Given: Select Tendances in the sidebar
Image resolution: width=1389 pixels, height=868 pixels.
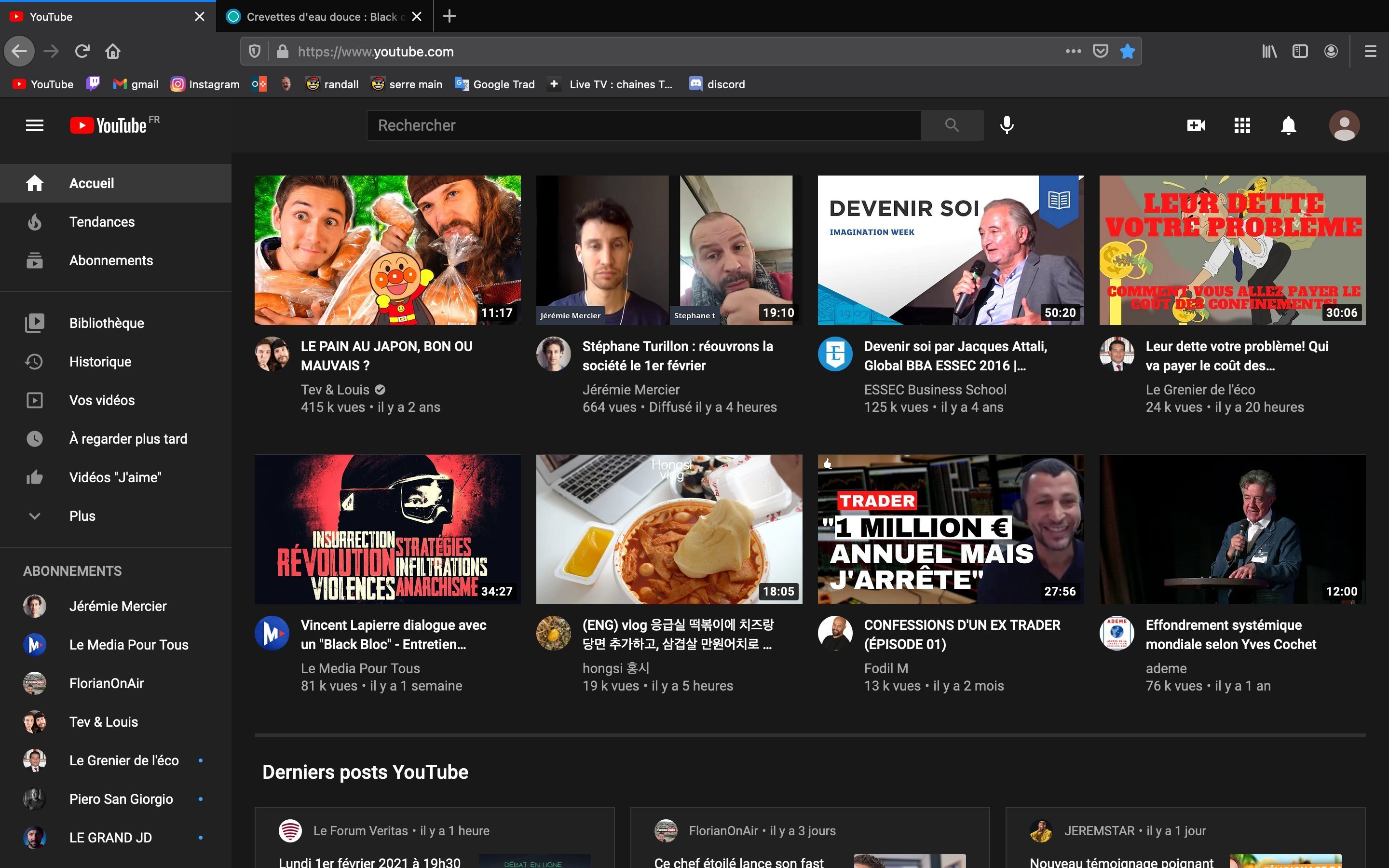Looking at the screenshot, I should click(102, 222).
